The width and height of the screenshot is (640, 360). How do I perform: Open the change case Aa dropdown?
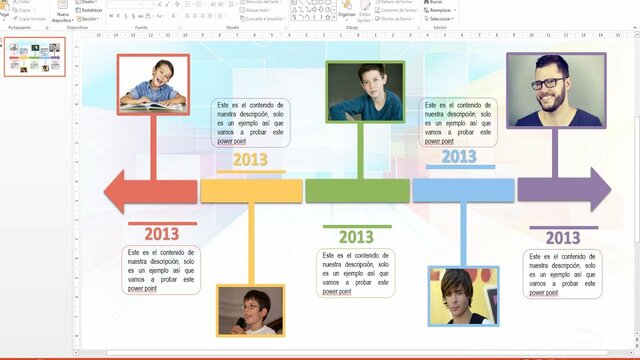click(160, 16)
